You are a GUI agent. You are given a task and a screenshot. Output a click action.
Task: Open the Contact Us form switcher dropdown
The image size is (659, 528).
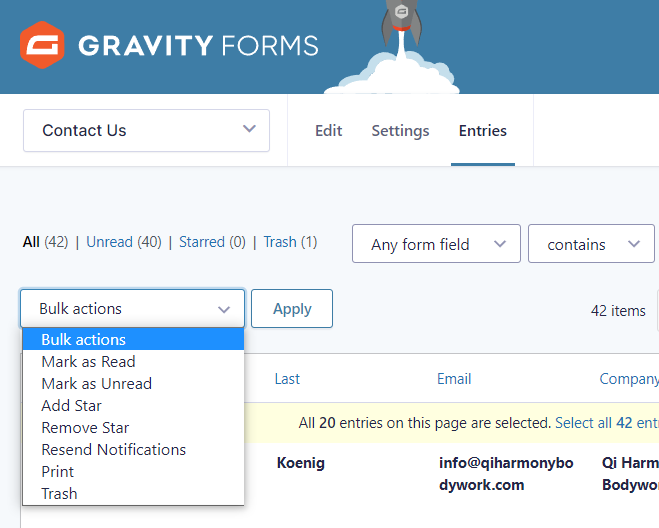click(x=146, y=130)
